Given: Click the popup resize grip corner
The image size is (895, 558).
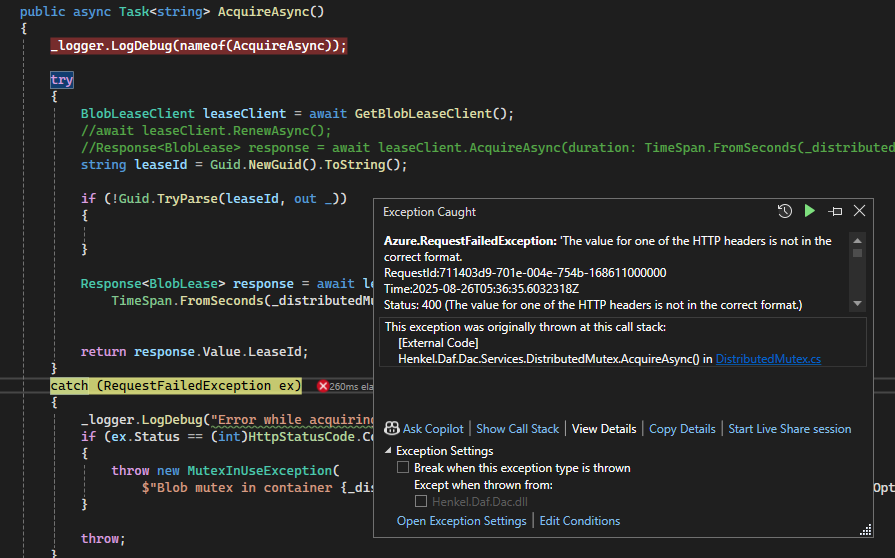Looking at the screenshot, I should click(866, 530).
